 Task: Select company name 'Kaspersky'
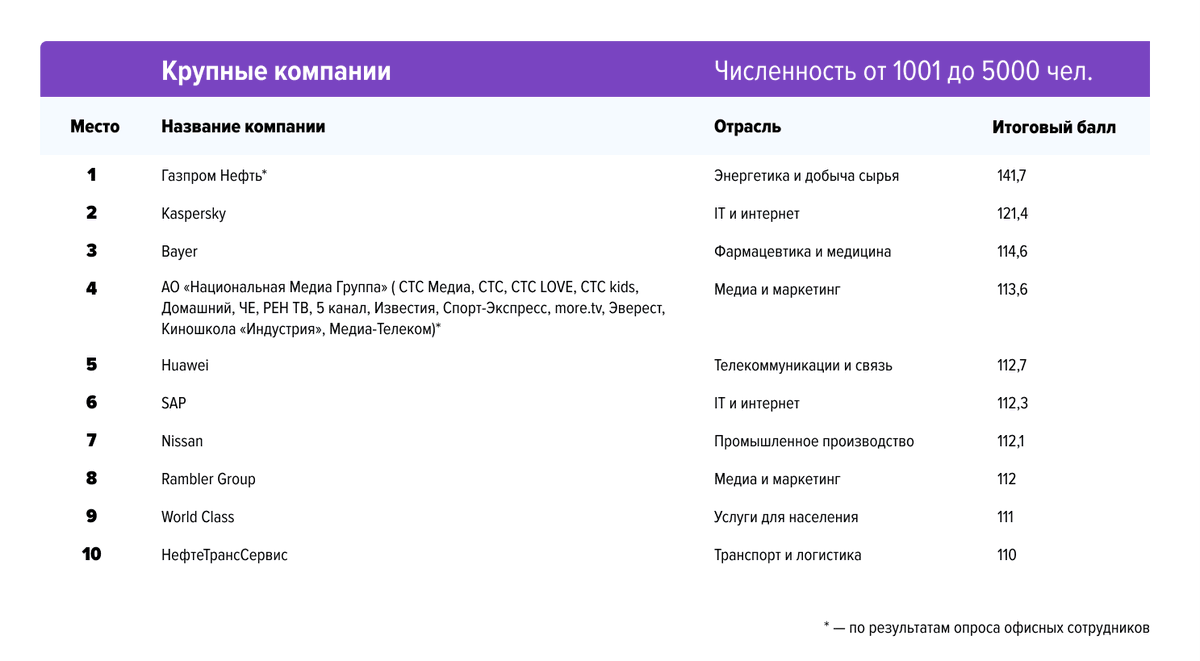coord(194,214)
